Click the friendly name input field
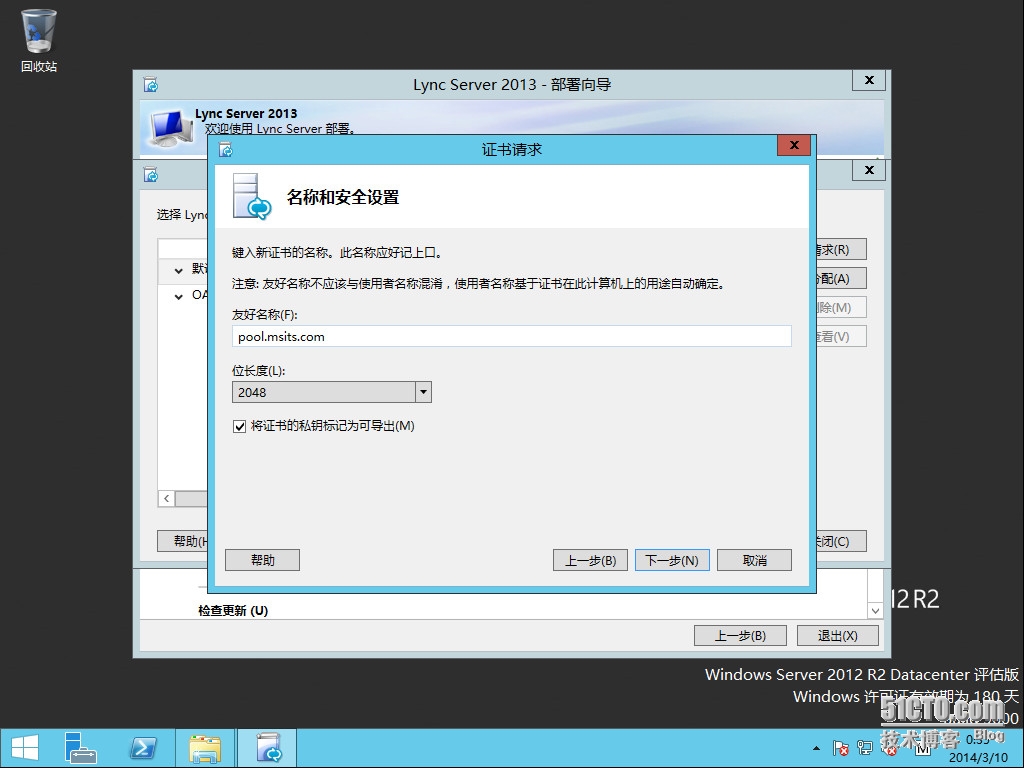1024x768 pixels. click(511, 336)
